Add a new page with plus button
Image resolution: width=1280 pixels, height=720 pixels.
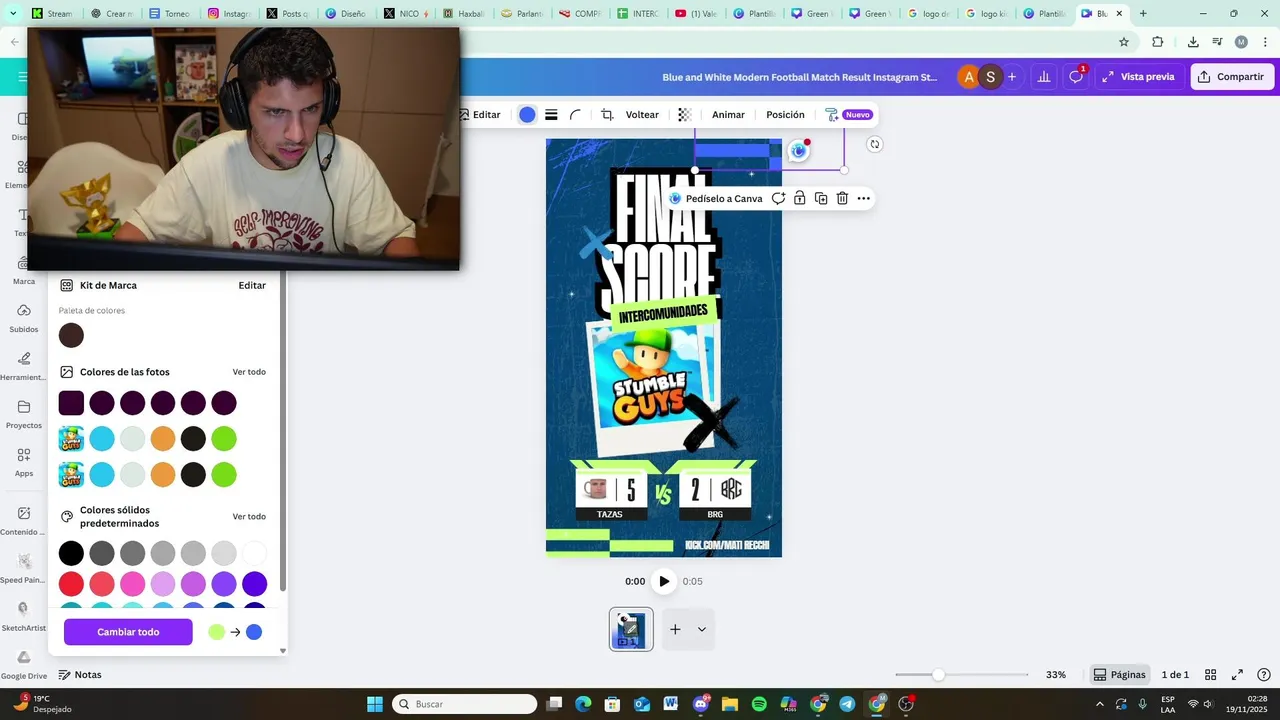(x=675, y=629)
